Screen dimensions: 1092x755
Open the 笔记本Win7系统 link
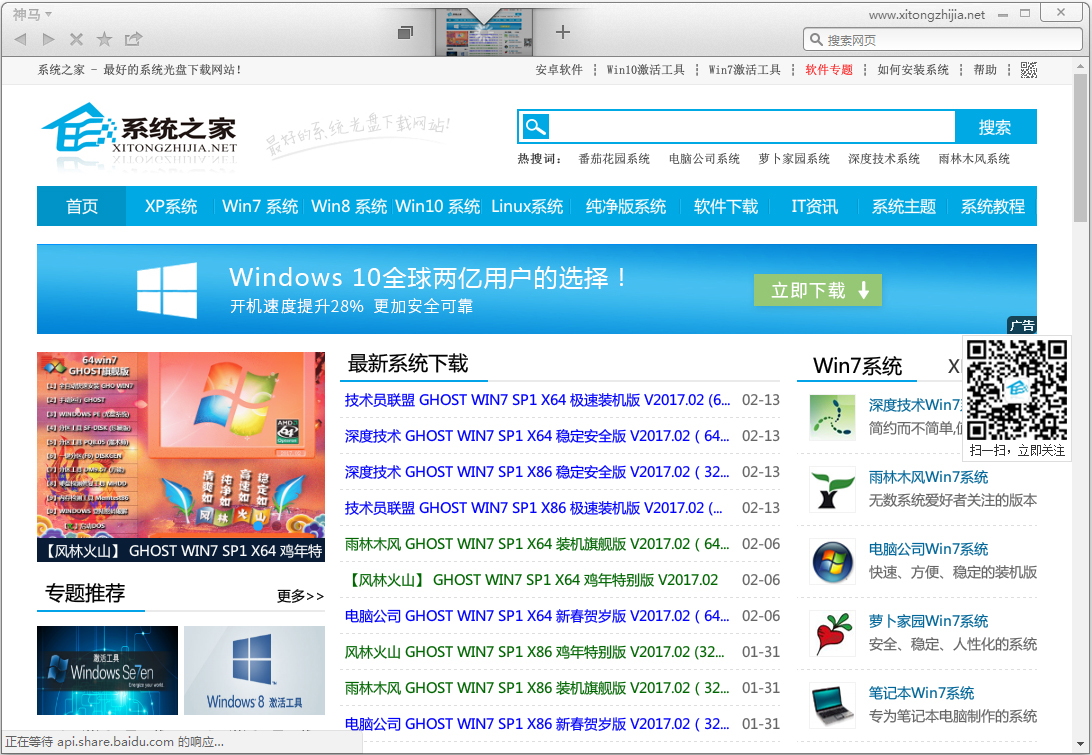point(921,693)
